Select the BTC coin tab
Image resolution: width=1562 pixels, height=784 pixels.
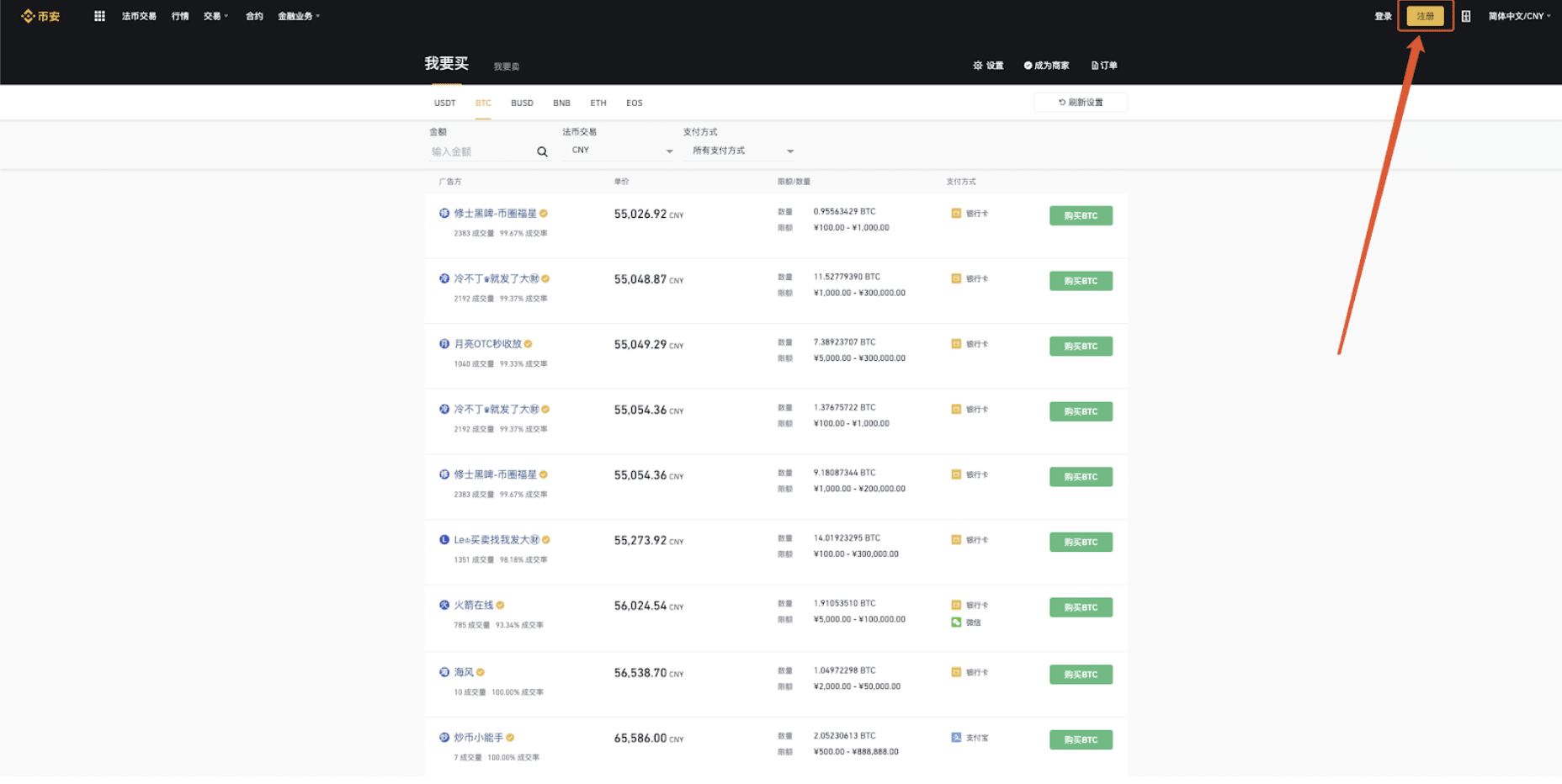(x=483, y=103)
